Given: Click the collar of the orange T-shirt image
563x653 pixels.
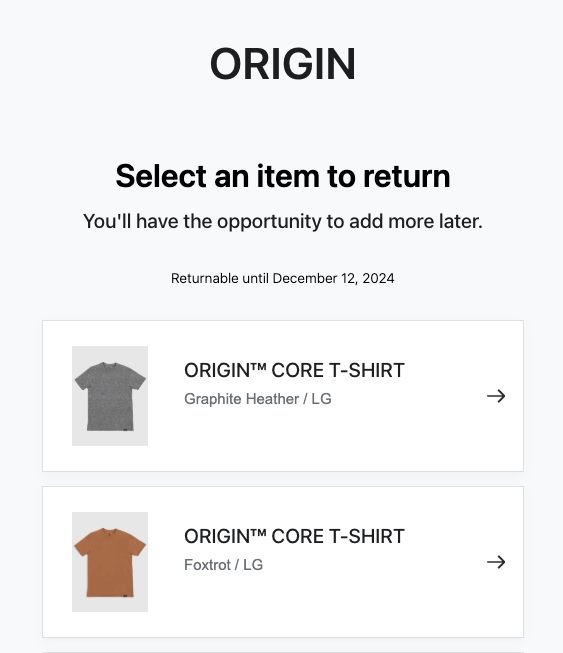Looking at the screenshot, I should (109, 531).
